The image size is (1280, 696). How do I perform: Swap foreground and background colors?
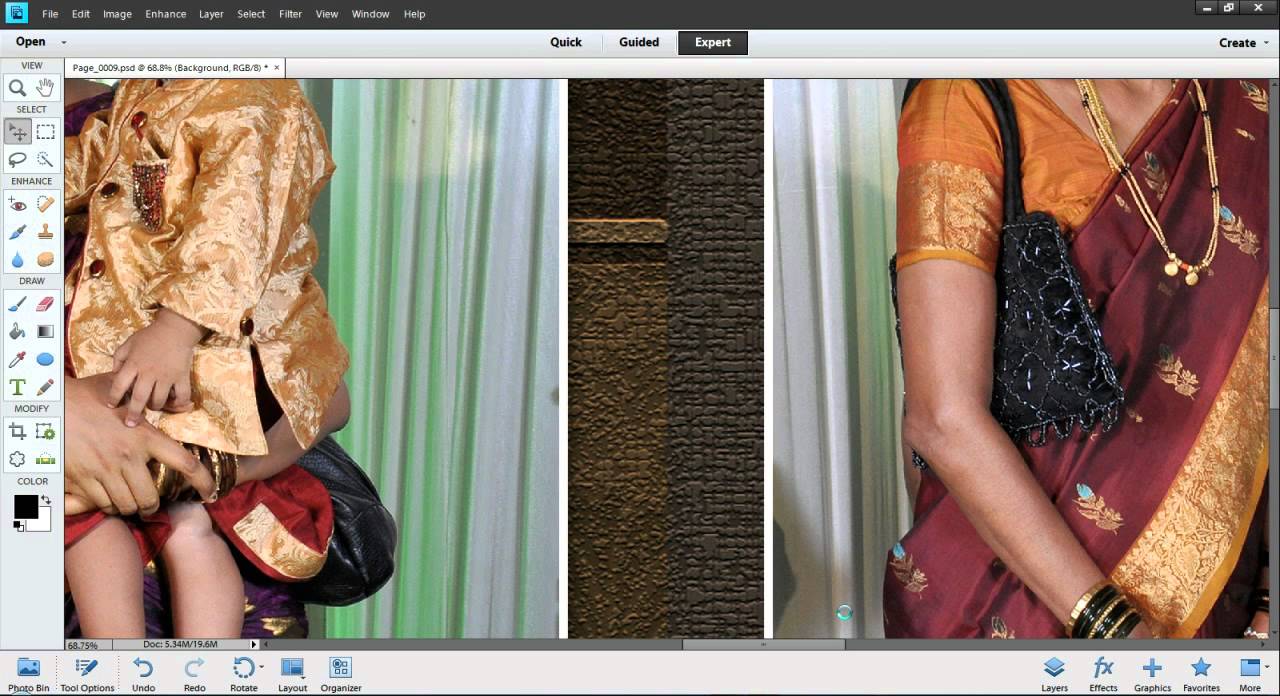pyautogui.click(x=44, y=500)
